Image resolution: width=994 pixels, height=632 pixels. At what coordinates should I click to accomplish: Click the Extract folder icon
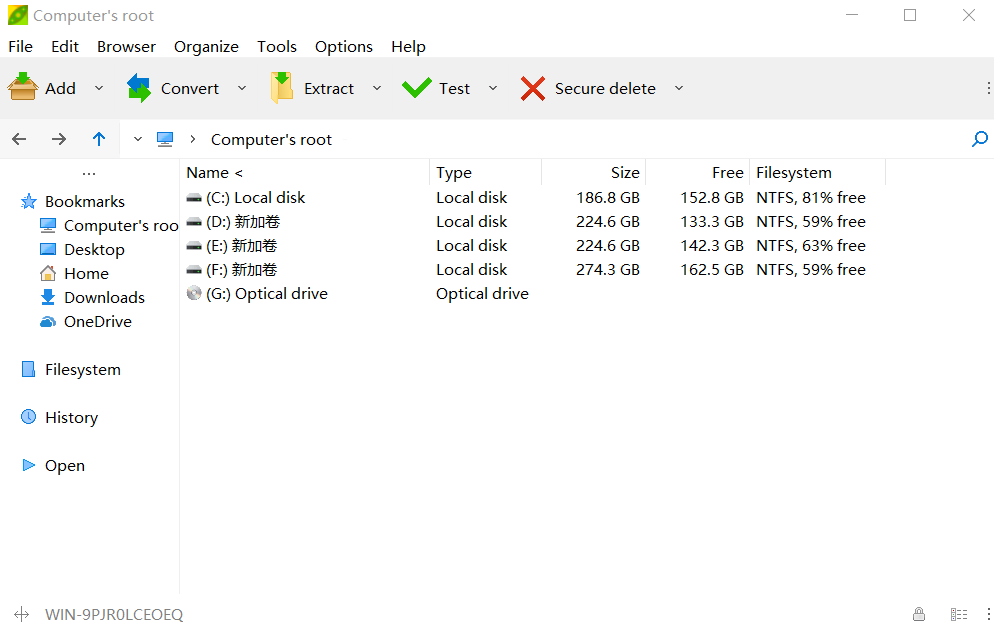pyautogui.click(x=282, y=87)
